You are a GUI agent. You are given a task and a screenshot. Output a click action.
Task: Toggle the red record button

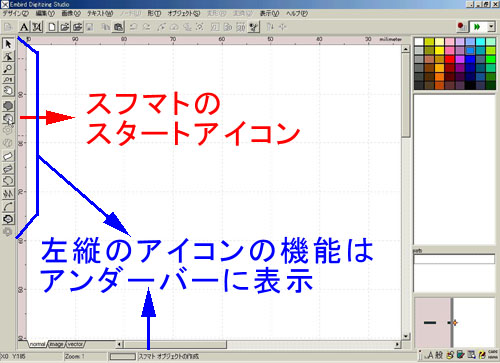point(462,27)
